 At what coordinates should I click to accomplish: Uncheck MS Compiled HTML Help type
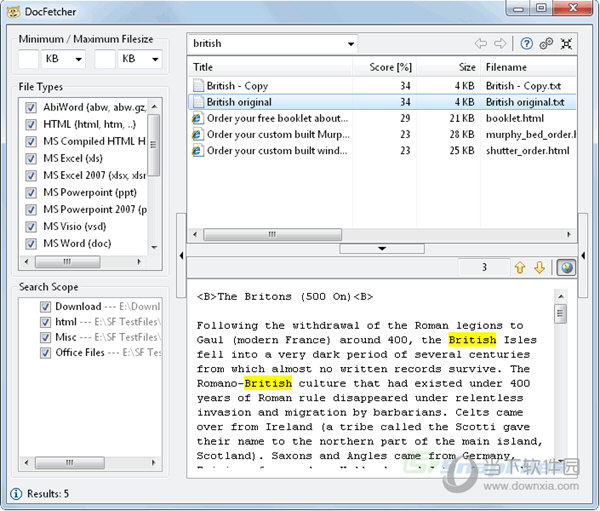click(31, 141)
